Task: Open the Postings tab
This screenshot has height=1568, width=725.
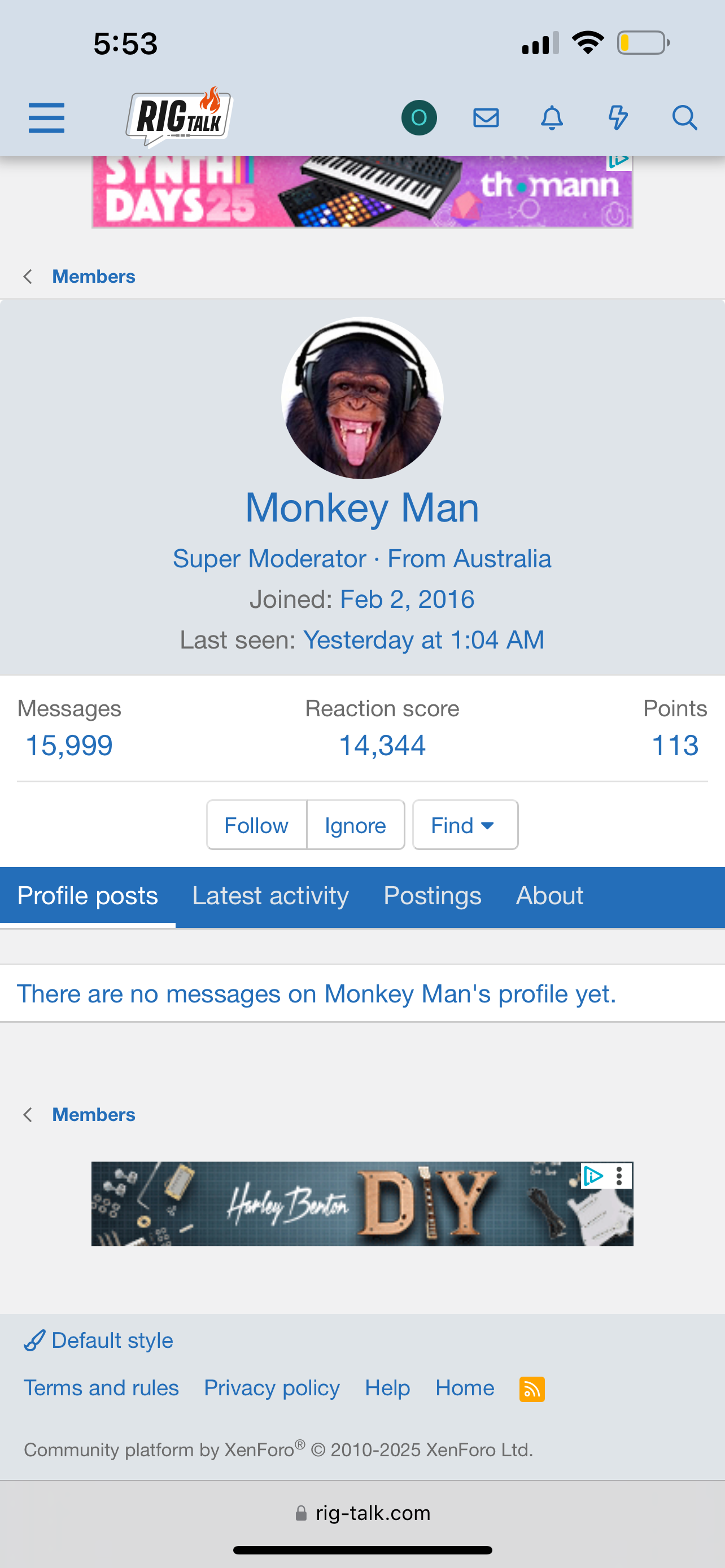Action: tap(432, 896)
